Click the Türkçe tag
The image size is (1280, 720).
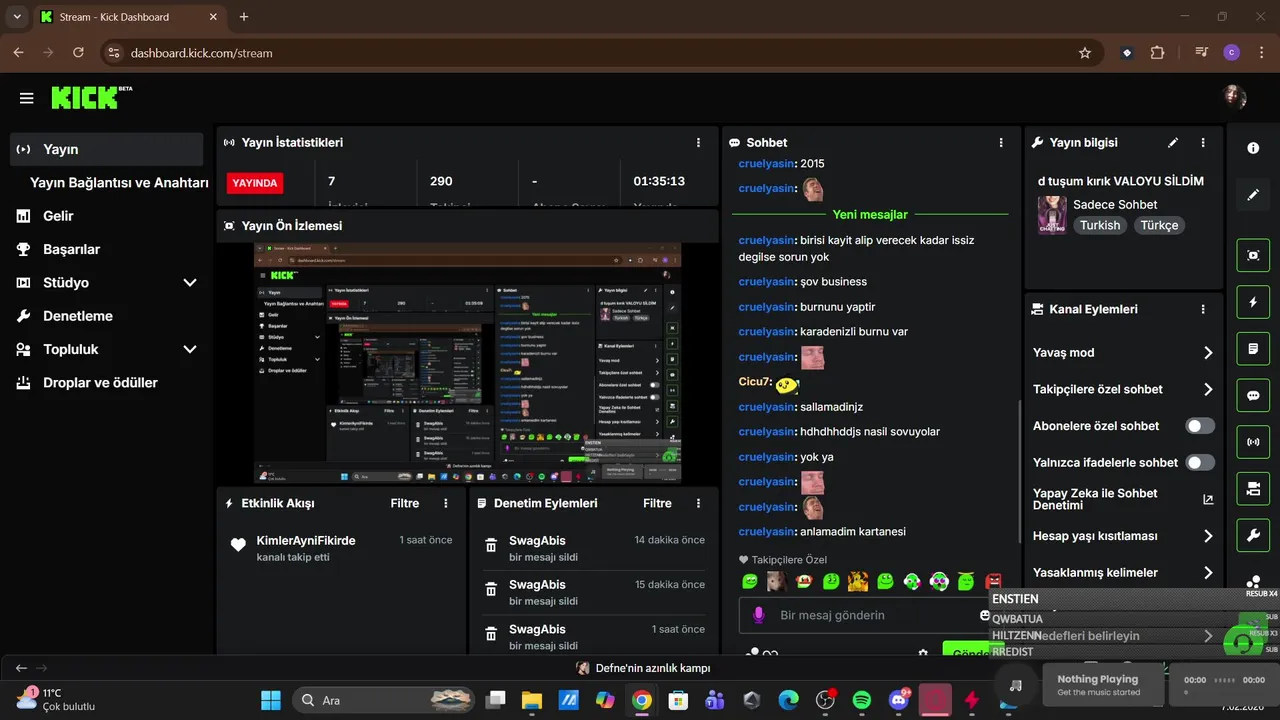tap(1159, 225)
